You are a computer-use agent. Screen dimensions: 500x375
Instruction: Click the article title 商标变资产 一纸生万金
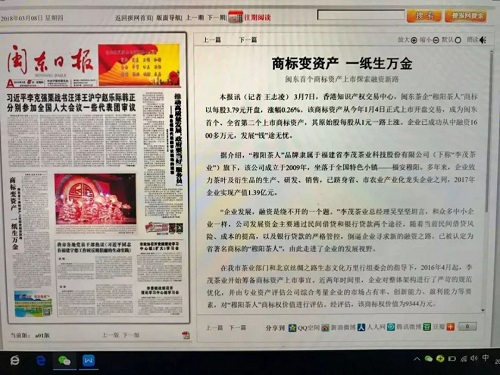click(342, 63)
